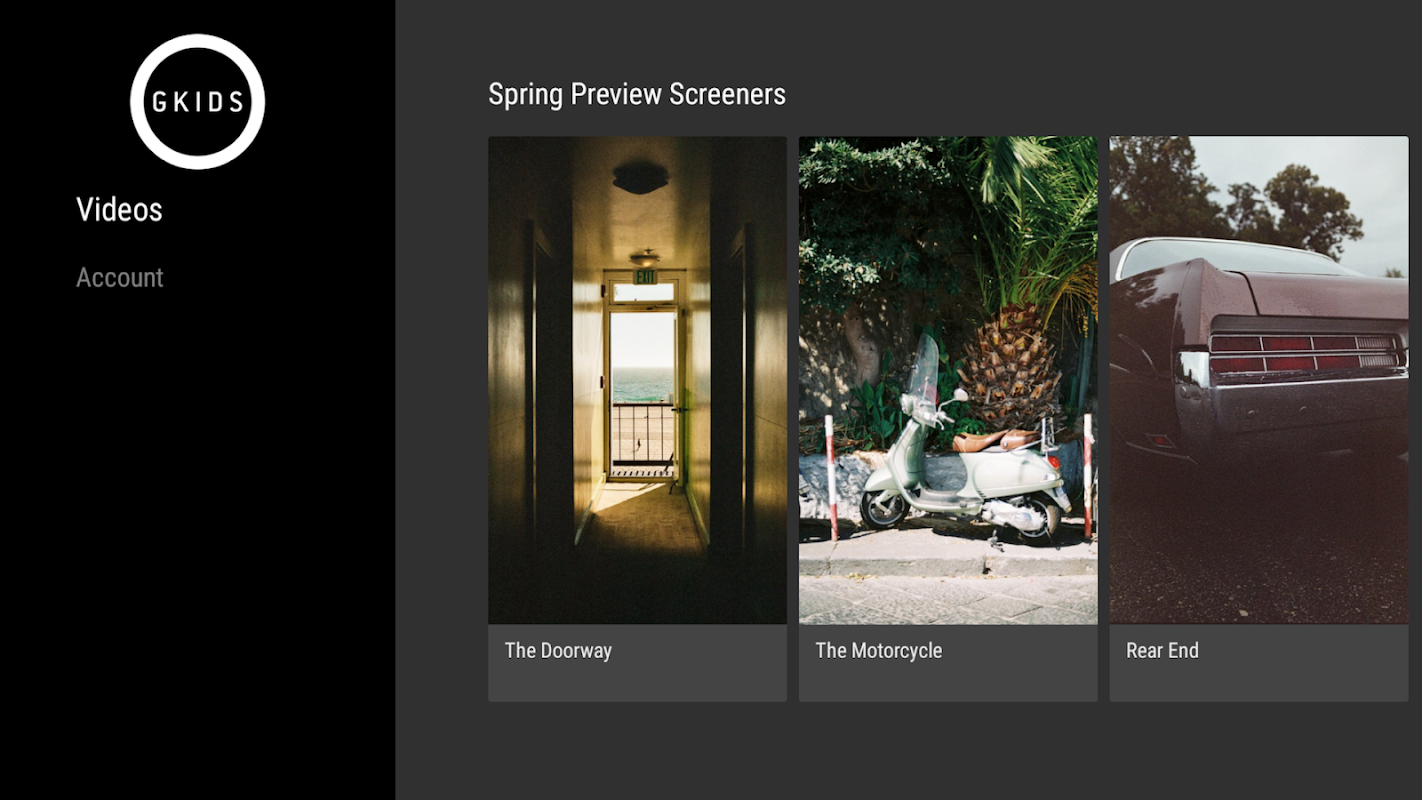This screenshot has width=1422, height=800.
Task: Click the GKIDS circular logo
Action: 197,101
